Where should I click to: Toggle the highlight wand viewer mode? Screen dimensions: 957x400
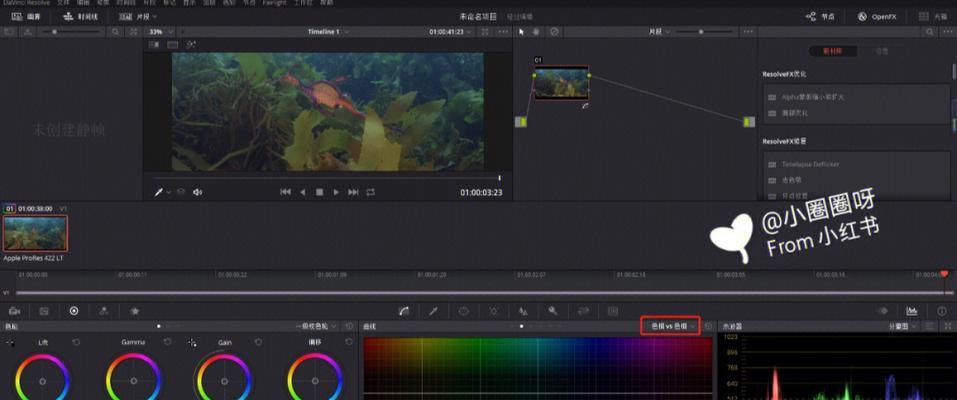pos(191,45)
